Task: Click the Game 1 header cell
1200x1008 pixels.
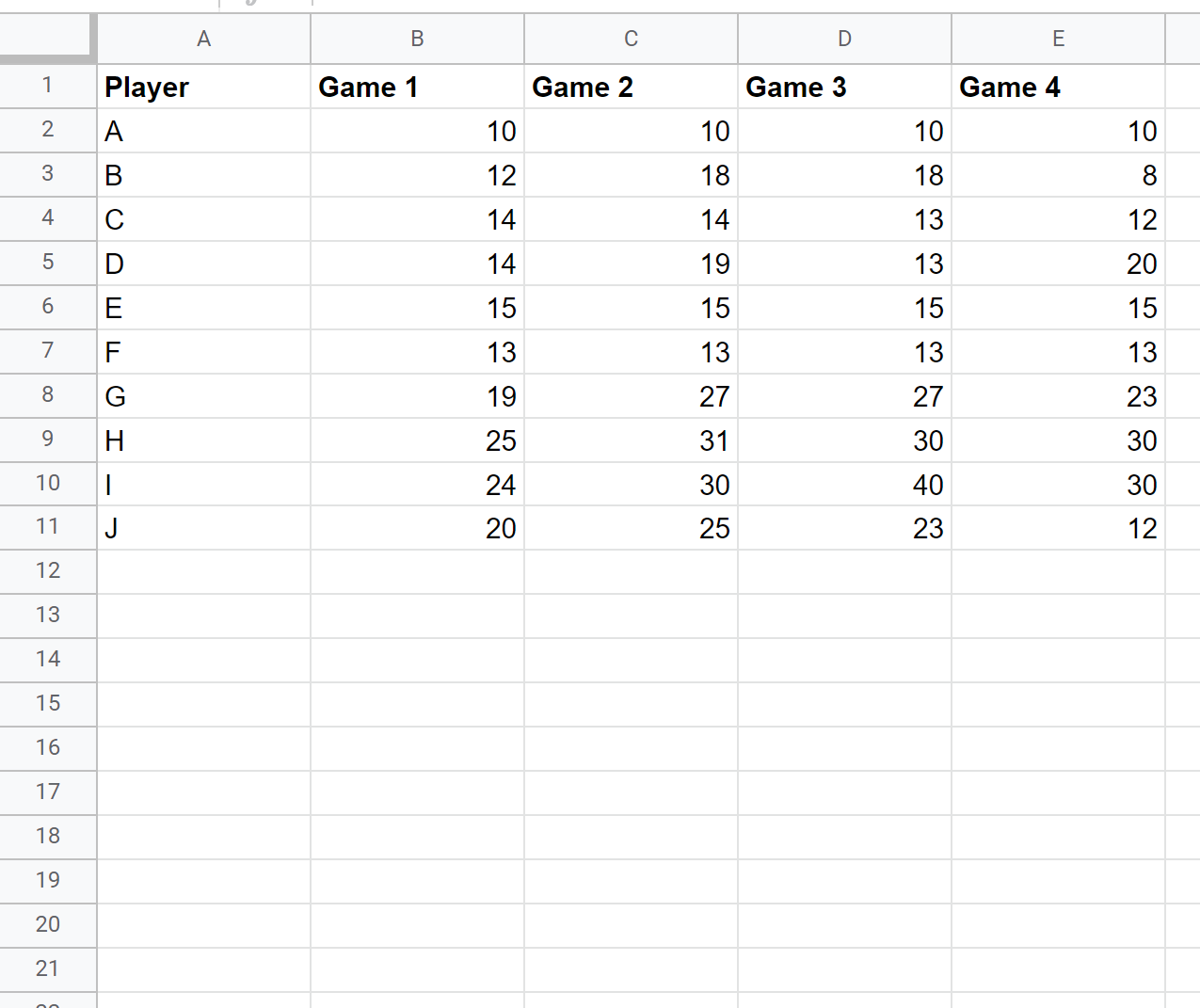Action: pos(417,87)
